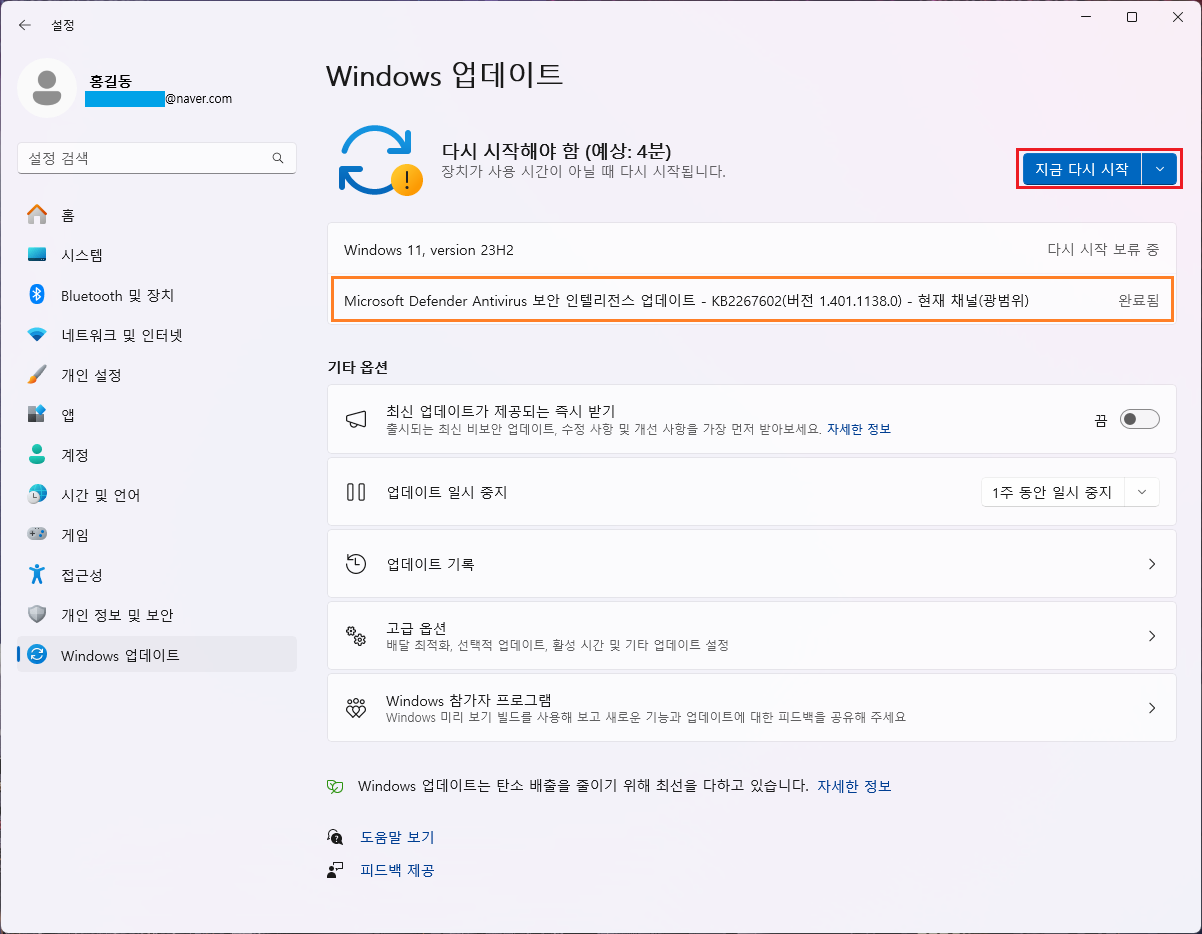Open 자세한 정보 link about carbon emissions
Image resolution: width=1202 pixels, height=934 pixels.
click(854, 786)
